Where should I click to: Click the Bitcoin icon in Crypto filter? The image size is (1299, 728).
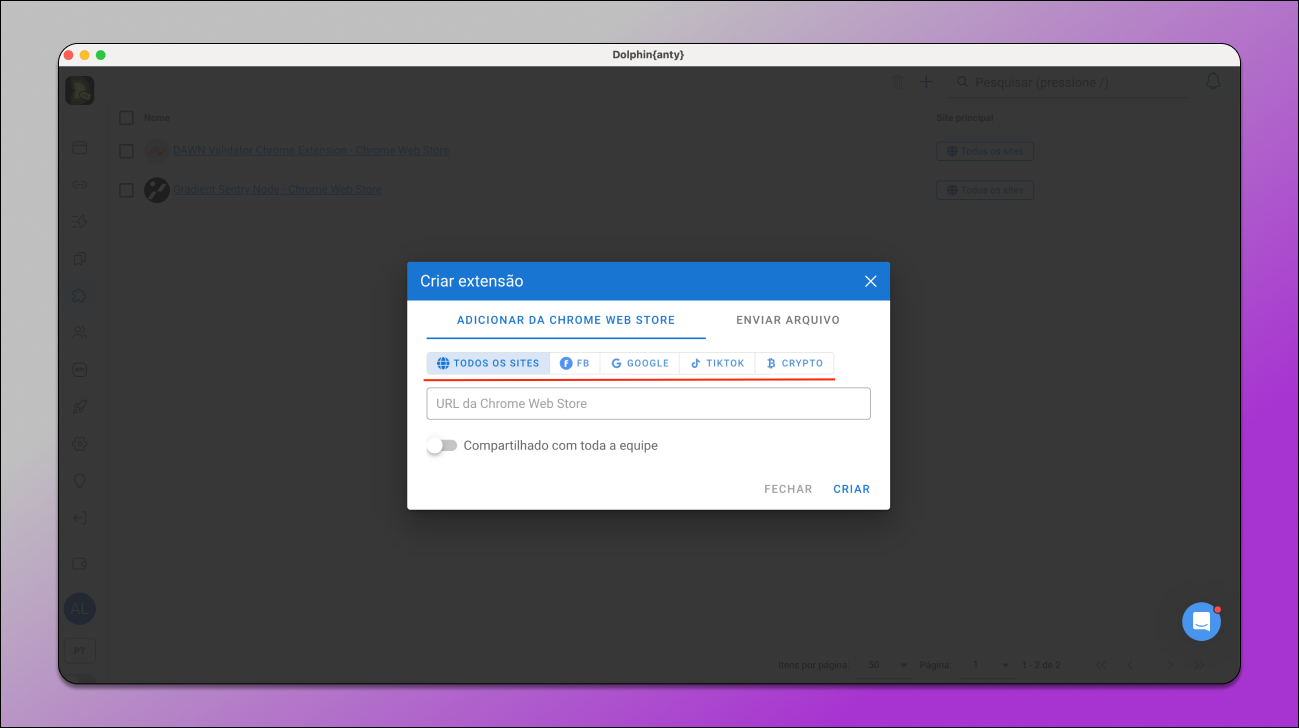[771, 363]
